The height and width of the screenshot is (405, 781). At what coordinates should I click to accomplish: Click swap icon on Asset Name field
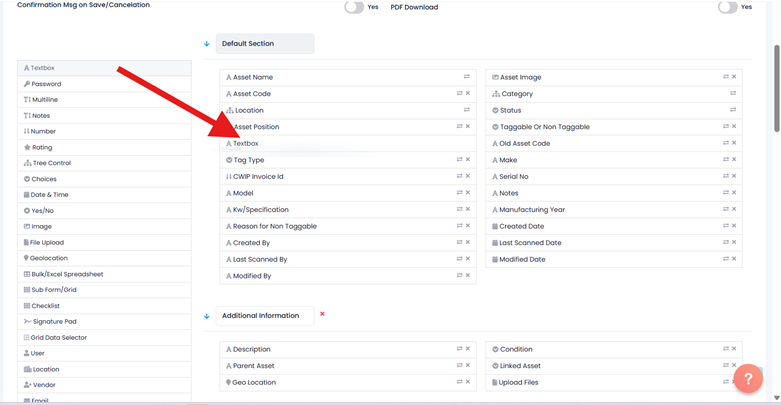(x=466, y=77)
